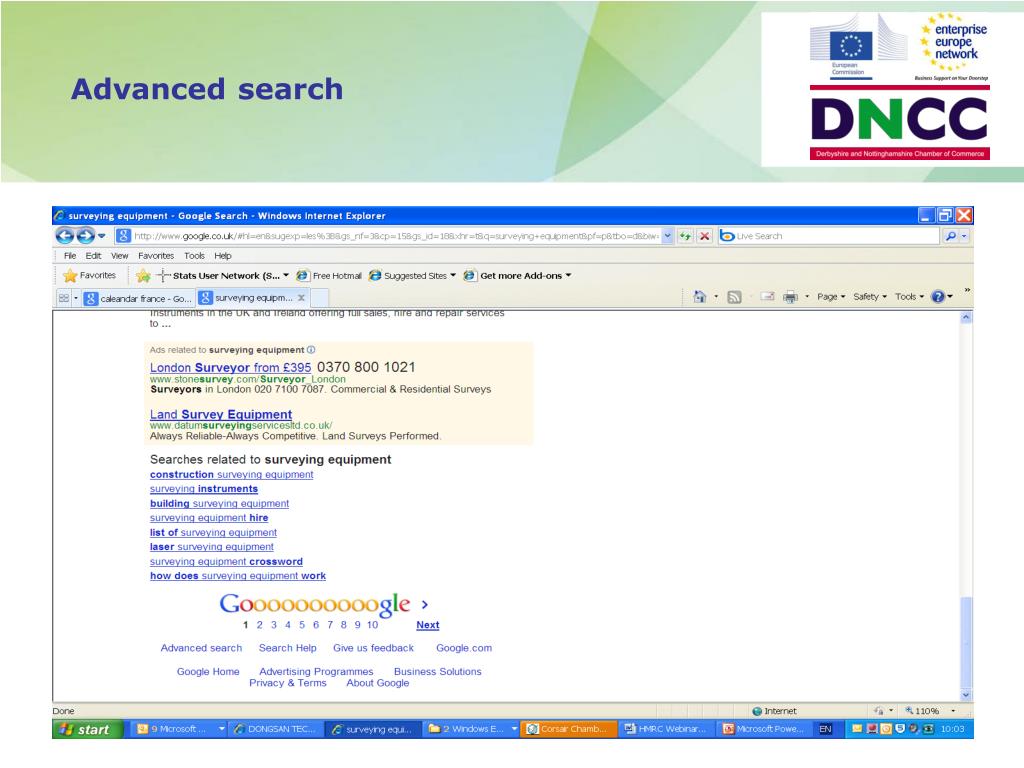
Task: Click the Give us feedback link
Action: (374, 648)
